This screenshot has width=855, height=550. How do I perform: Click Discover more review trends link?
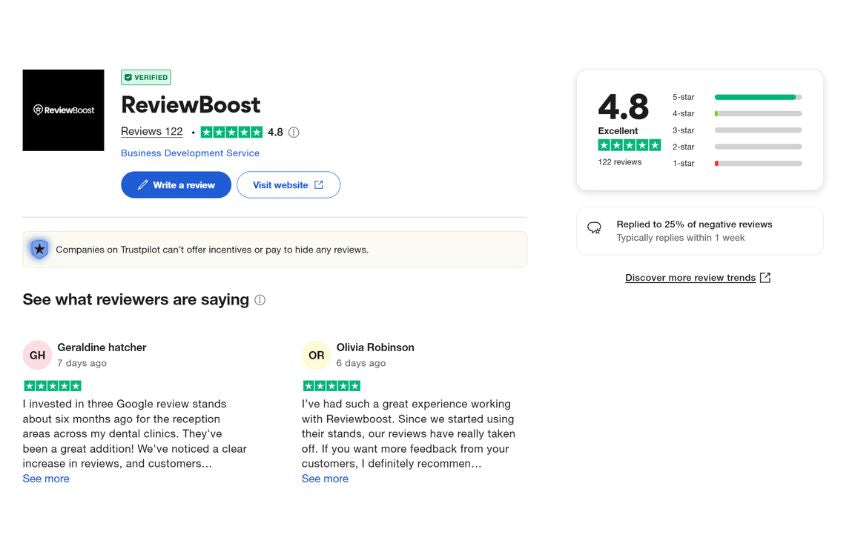point(690,277)
